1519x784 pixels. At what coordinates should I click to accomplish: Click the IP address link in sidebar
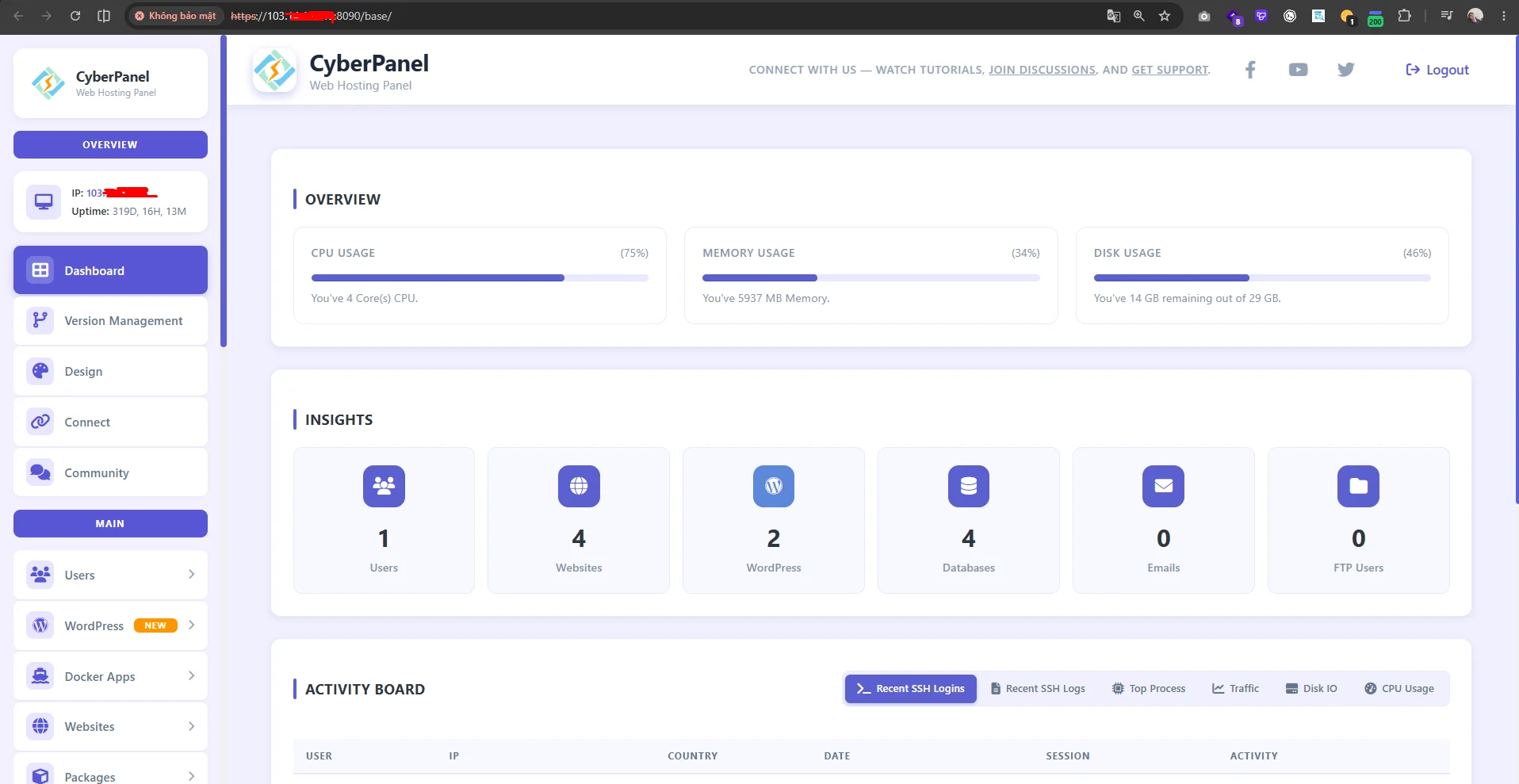[122, 193]
